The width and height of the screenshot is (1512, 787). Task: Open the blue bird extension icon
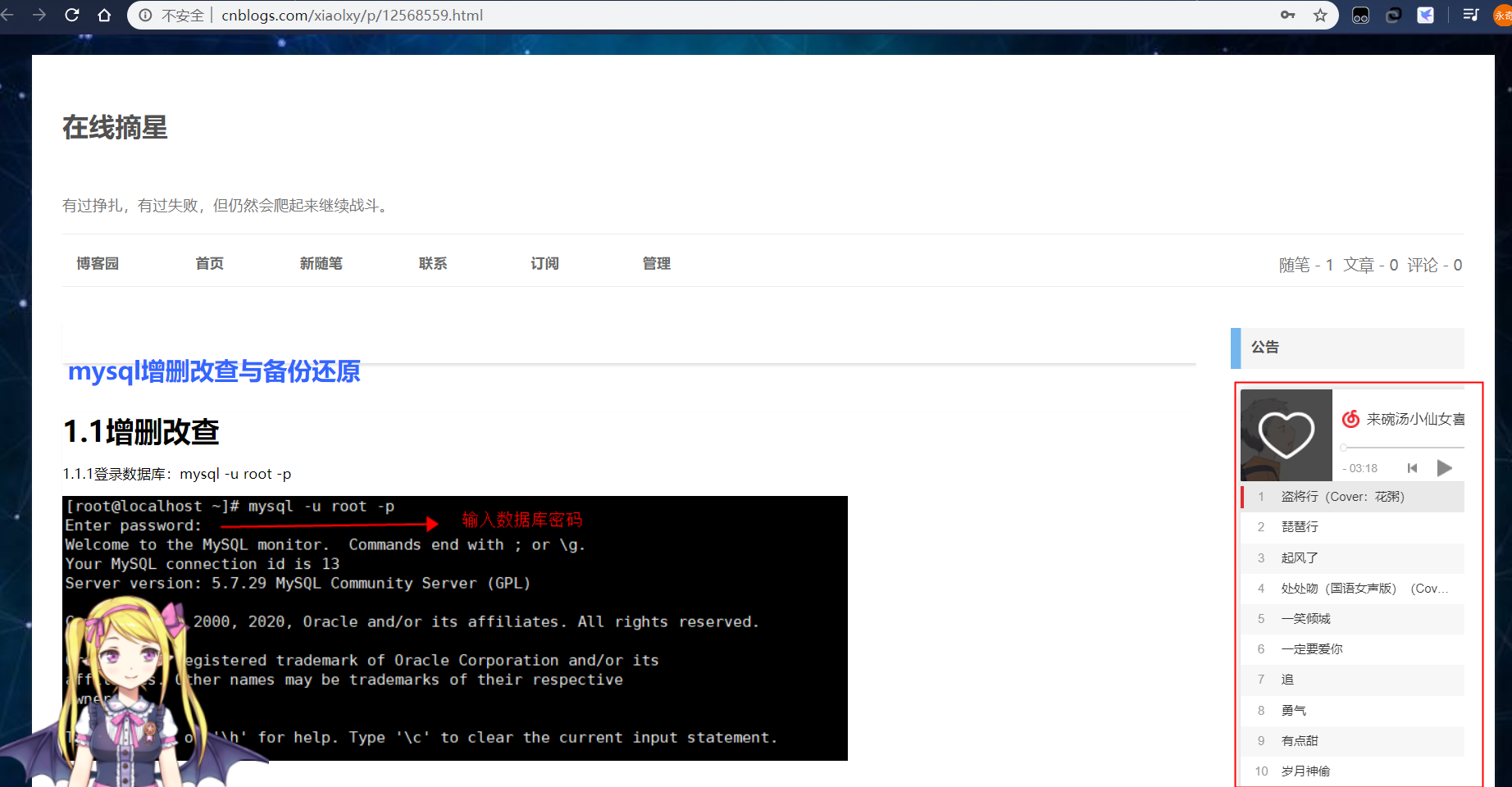coord(1426,15)
